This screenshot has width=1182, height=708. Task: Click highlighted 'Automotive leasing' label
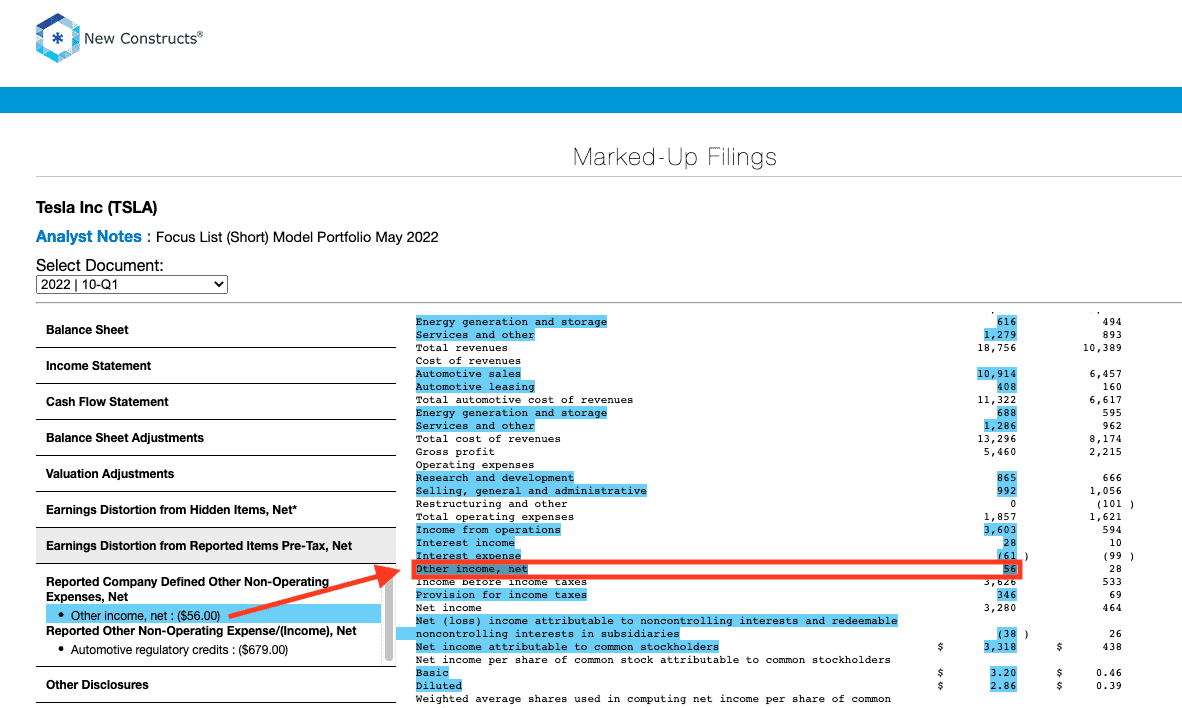pyautogui.click(x=475, y=387)
